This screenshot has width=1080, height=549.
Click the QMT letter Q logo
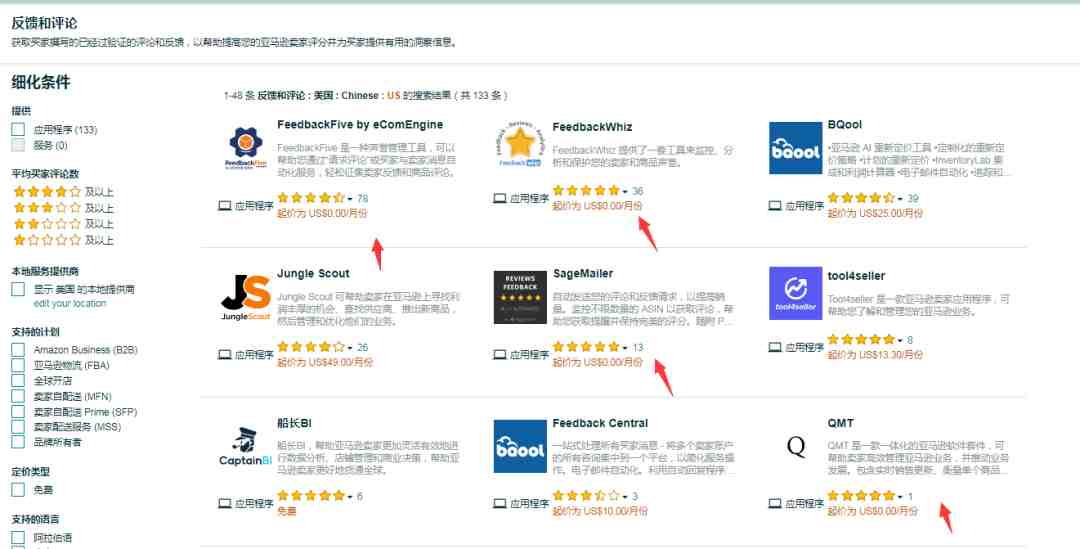(x=796, y=446)
